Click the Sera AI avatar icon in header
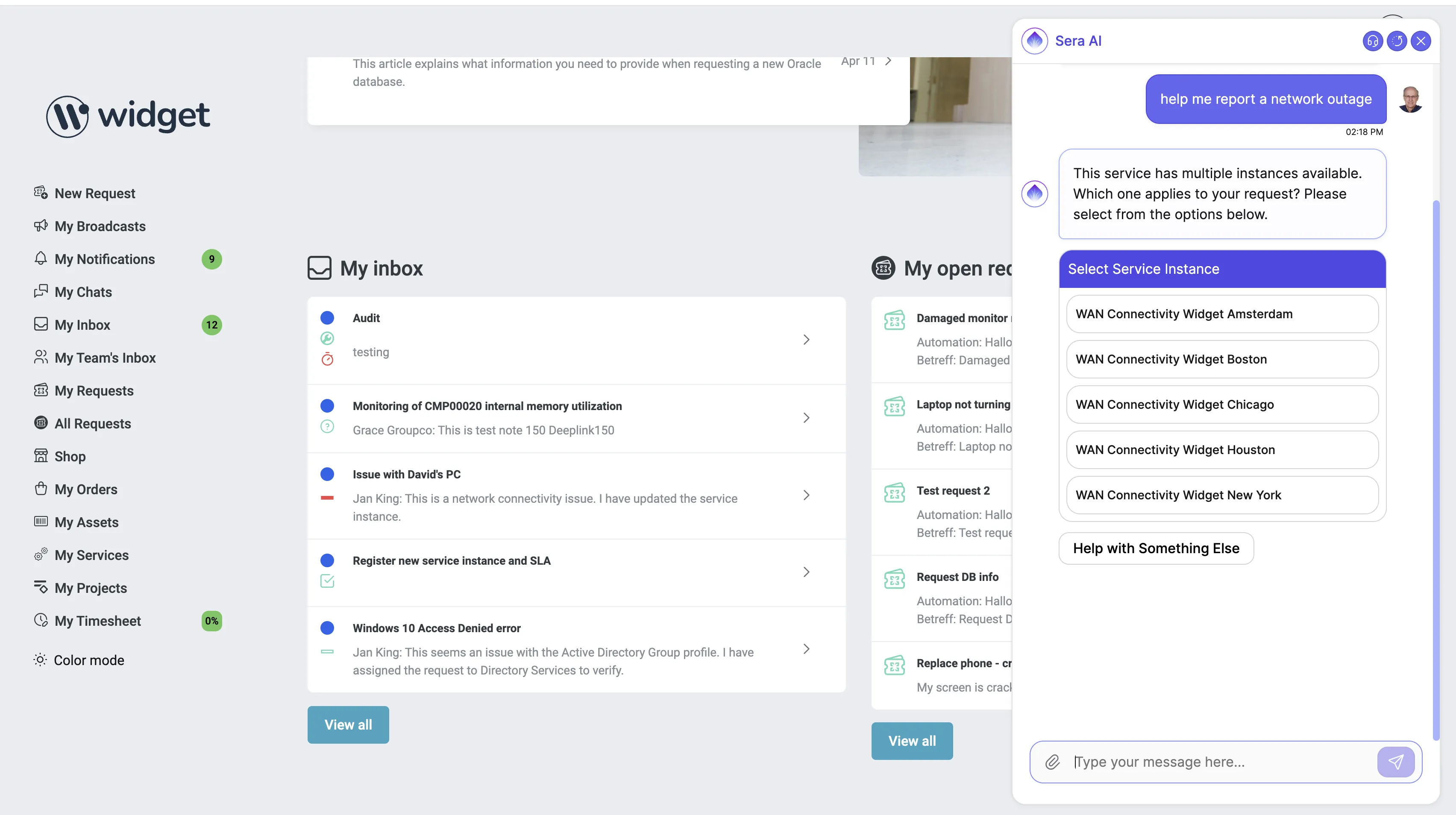The width and height of the screenshot is (1456, 815). tap(1034, 41)
